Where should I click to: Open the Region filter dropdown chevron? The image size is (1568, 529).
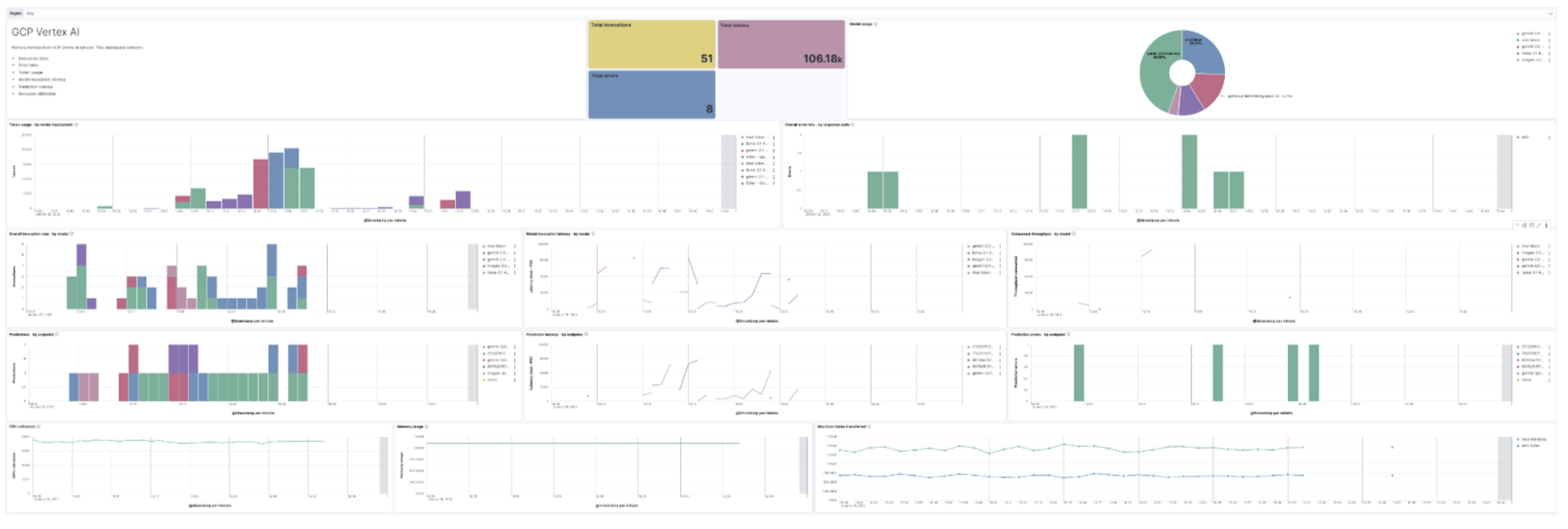1550,13
